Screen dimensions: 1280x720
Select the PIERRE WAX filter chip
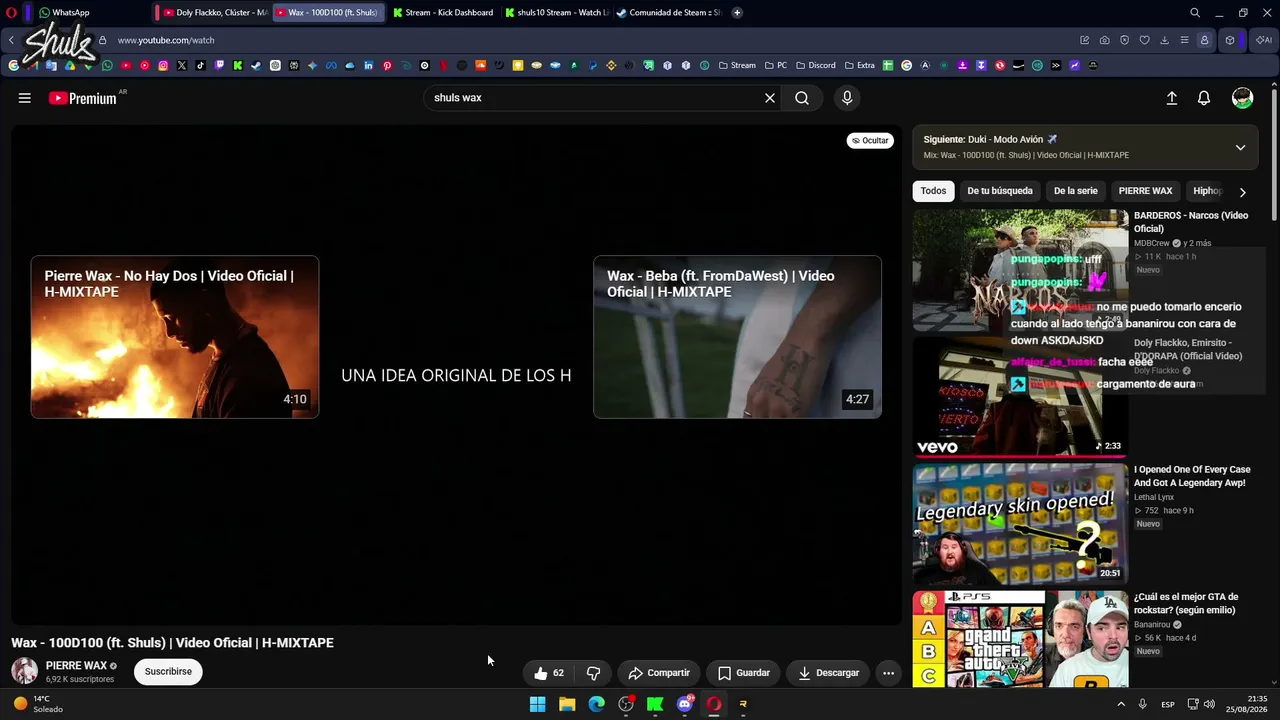tap(1145, 191)
